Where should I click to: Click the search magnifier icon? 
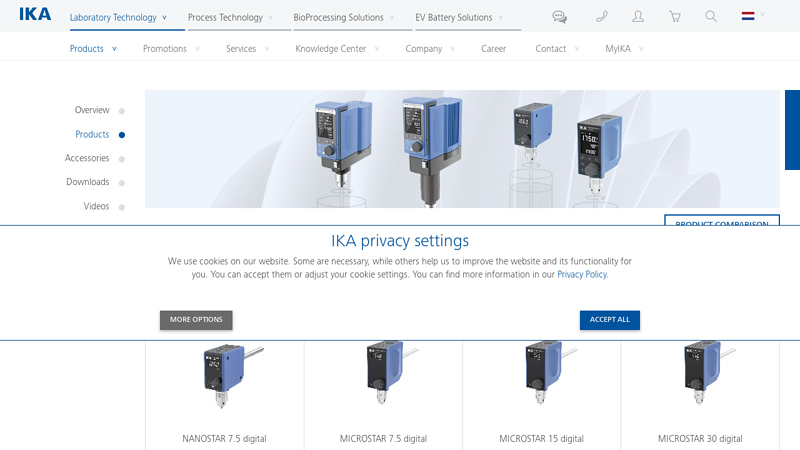tap(711, 17)
